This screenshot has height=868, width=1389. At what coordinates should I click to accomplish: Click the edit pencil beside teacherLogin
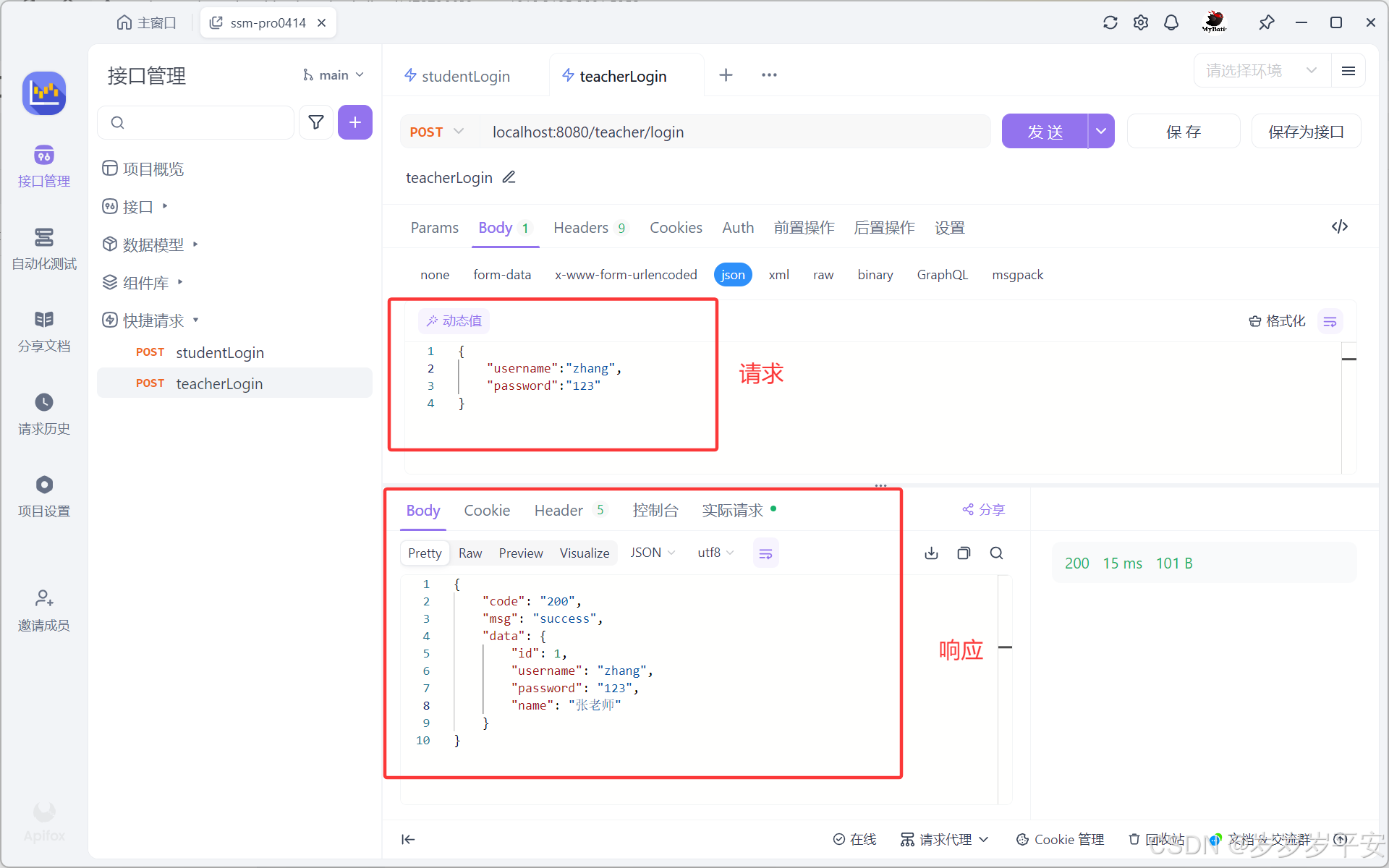click(x=509, y=177)
